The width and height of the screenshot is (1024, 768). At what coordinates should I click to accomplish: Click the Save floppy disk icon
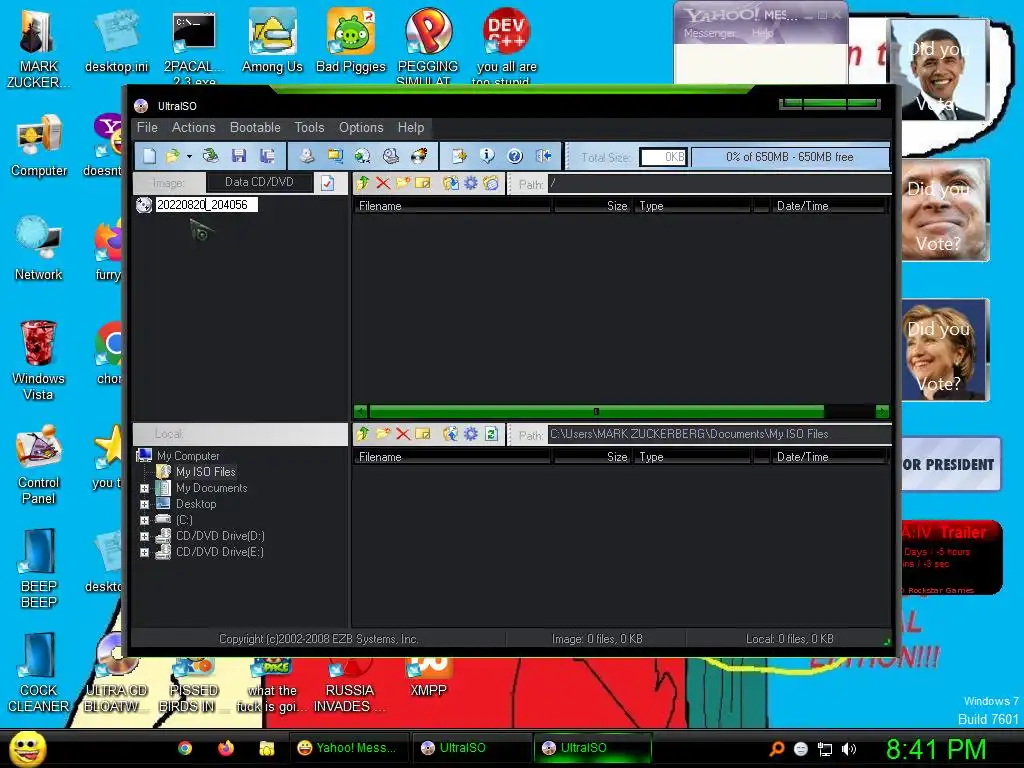tap(239, 156)
